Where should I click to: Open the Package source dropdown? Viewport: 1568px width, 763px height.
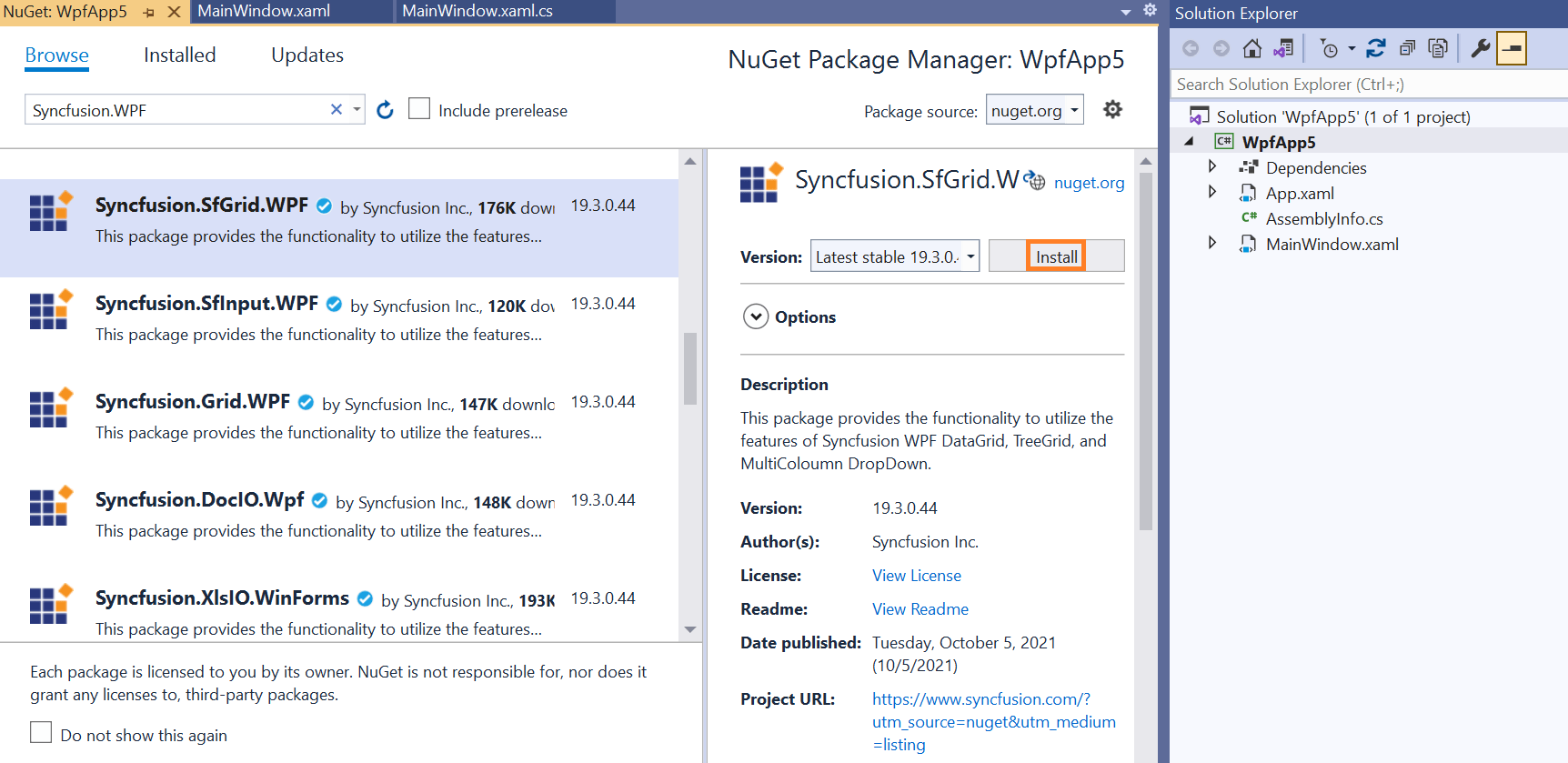point(1035,110)
